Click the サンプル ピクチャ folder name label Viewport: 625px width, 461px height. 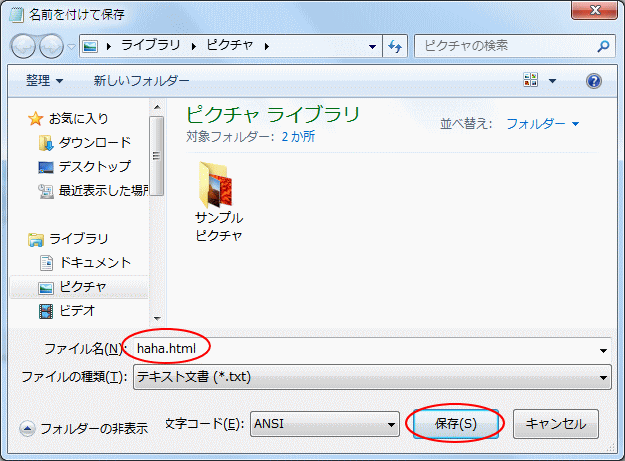(219, 226)
